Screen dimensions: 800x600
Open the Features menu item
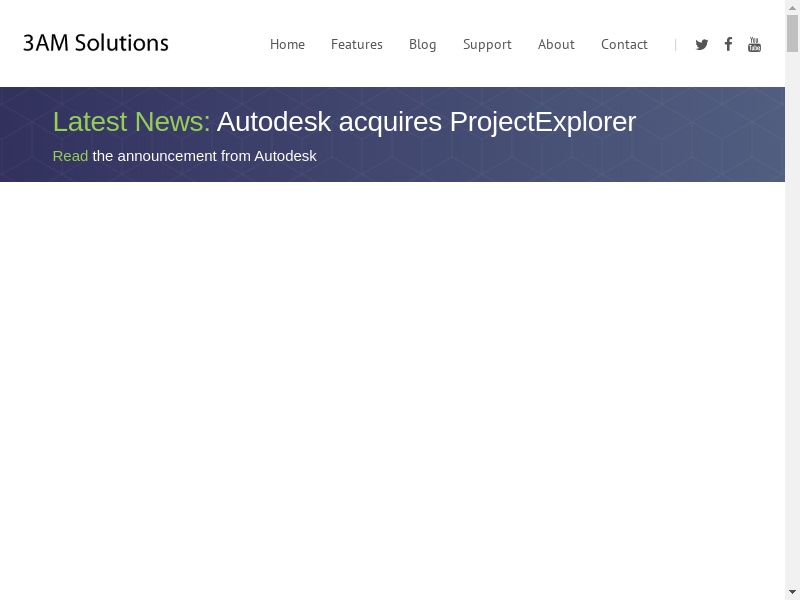[357, 44]
